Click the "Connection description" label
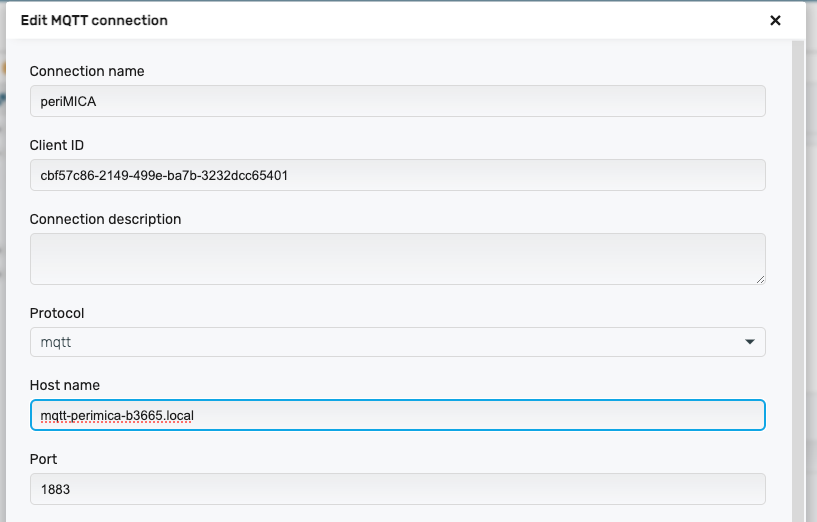This screenshot has height=522, width=817. click(105, 219)
